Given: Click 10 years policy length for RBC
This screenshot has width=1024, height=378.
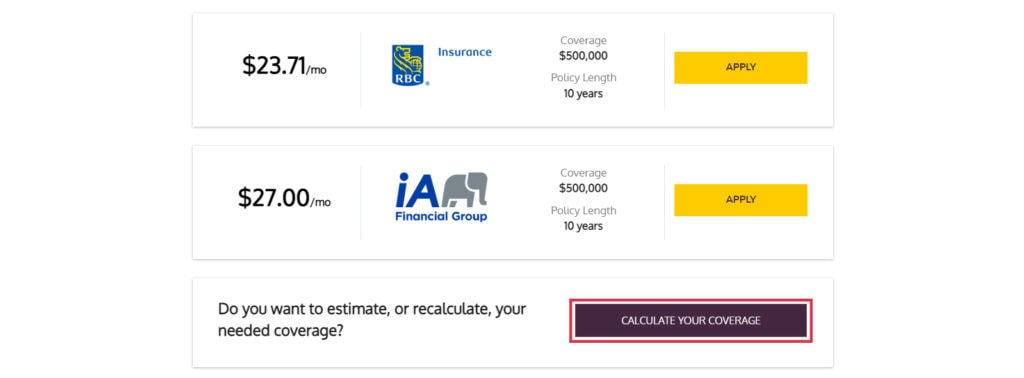Looking at the screenshot, I should (x=583, y=93).
